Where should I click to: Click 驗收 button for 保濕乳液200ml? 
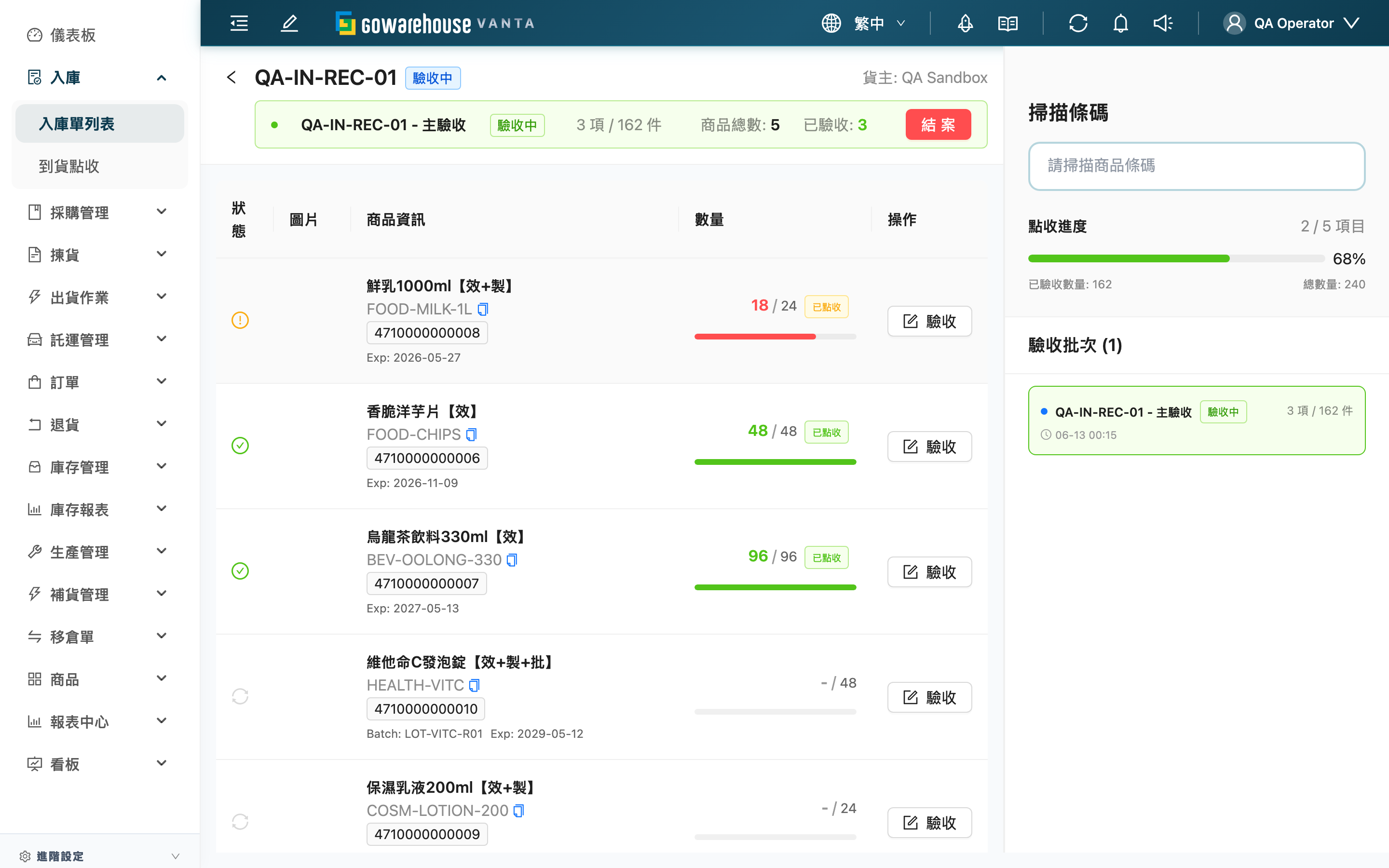pyautogui.click(x=929, y=823)
